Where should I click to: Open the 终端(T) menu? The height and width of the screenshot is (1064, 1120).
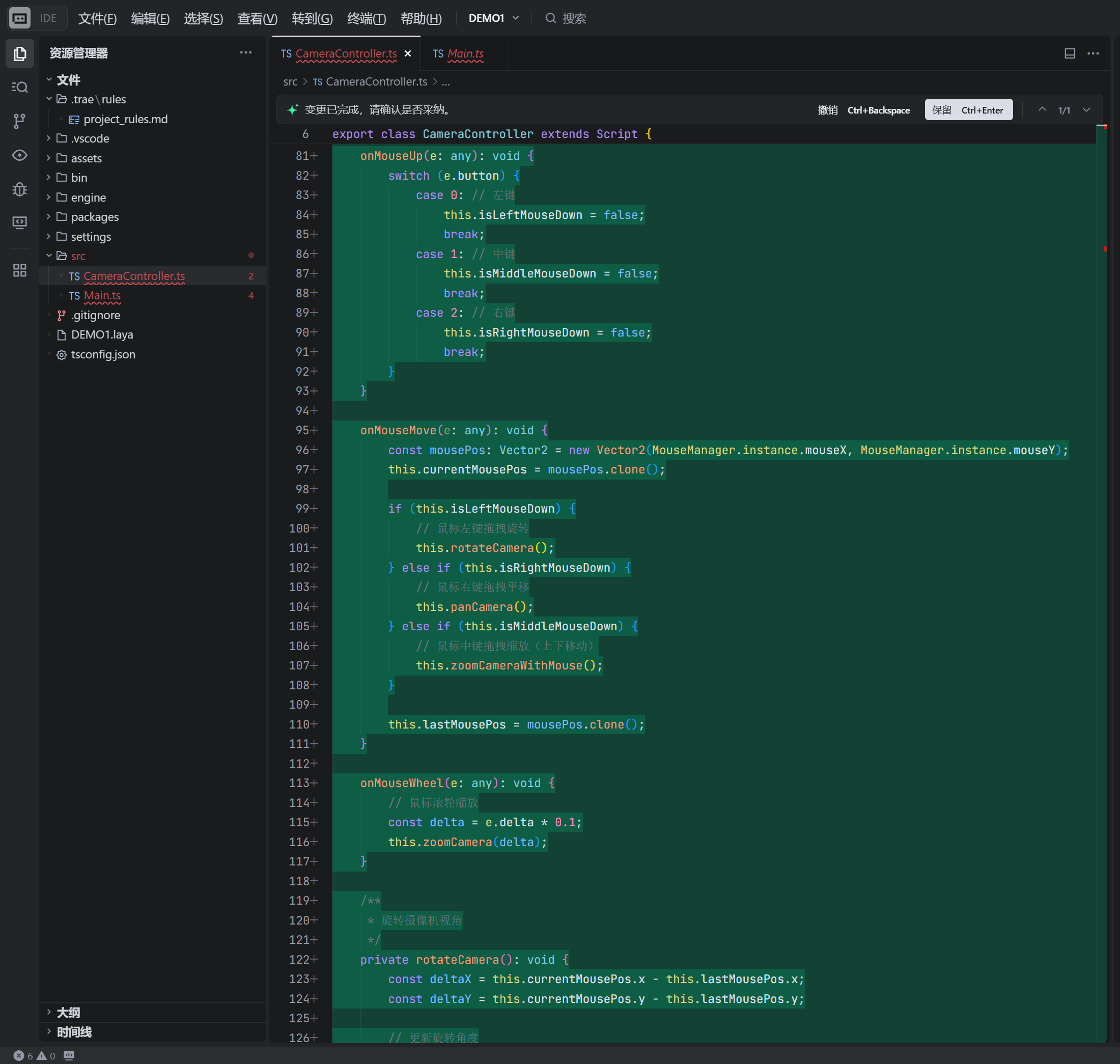[x=367, y=18]
